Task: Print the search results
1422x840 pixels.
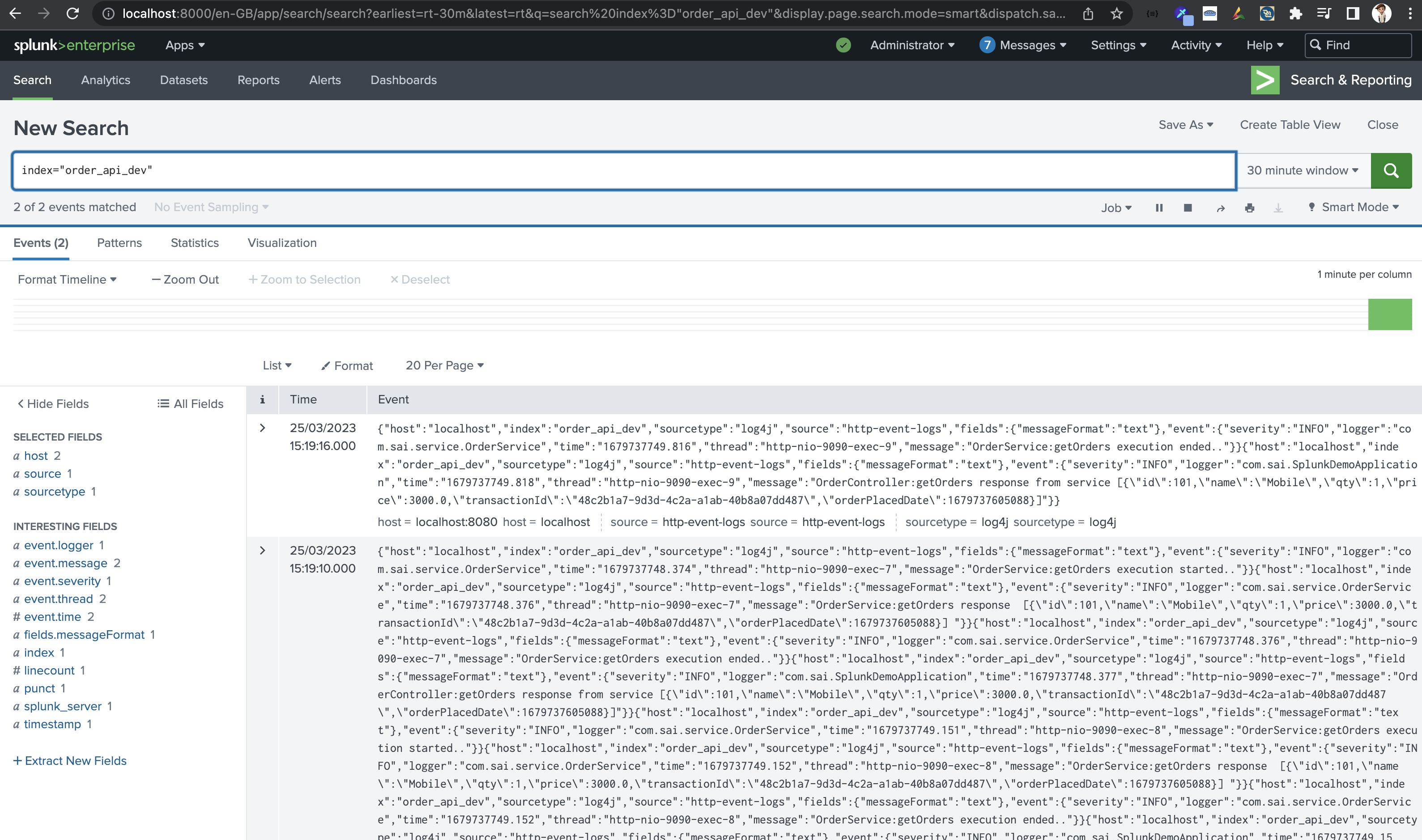Action: tap(1250, 208)
